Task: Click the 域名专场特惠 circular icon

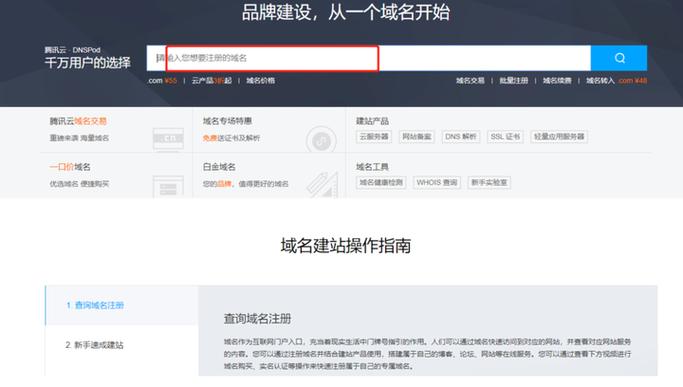Action: pos(321,140)
